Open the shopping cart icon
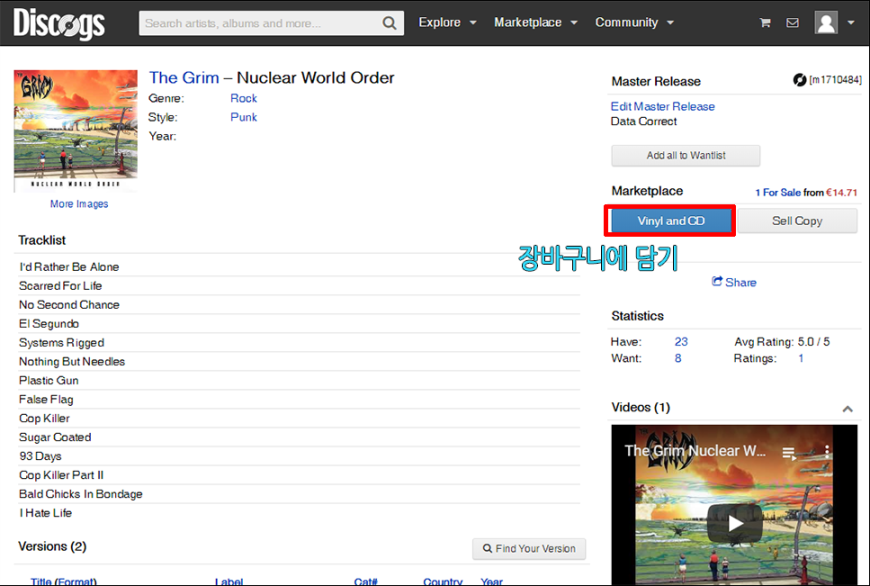Screen dimensions: 870x586 coord(765,23)
